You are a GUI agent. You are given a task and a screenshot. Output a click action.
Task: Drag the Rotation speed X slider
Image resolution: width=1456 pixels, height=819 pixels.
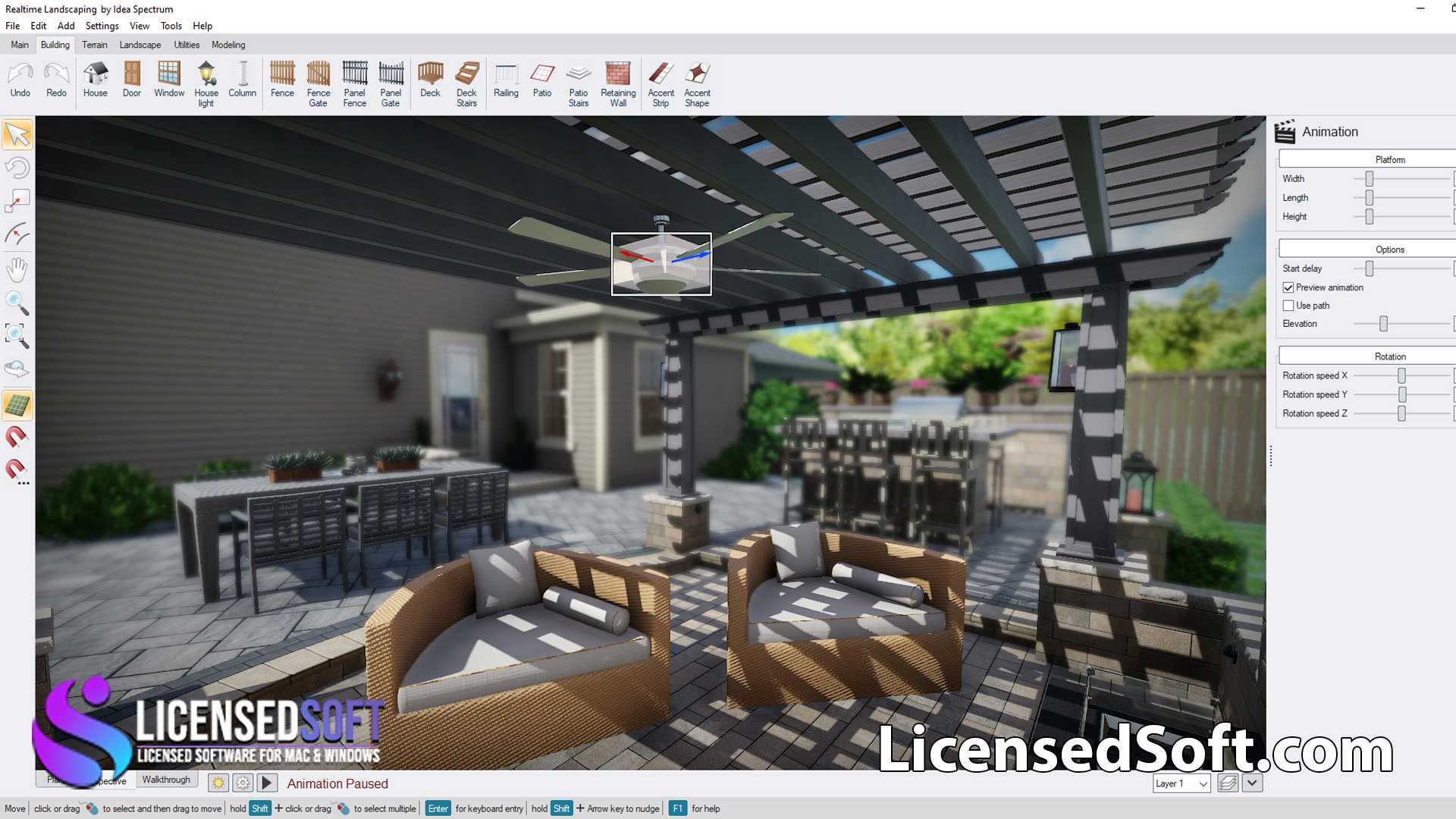coord(1401,375)
